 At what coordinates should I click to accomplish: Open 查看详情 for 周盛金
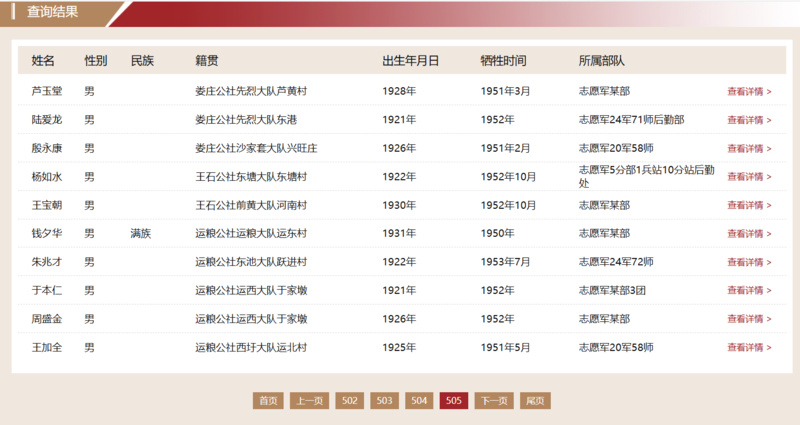(749, 319)
